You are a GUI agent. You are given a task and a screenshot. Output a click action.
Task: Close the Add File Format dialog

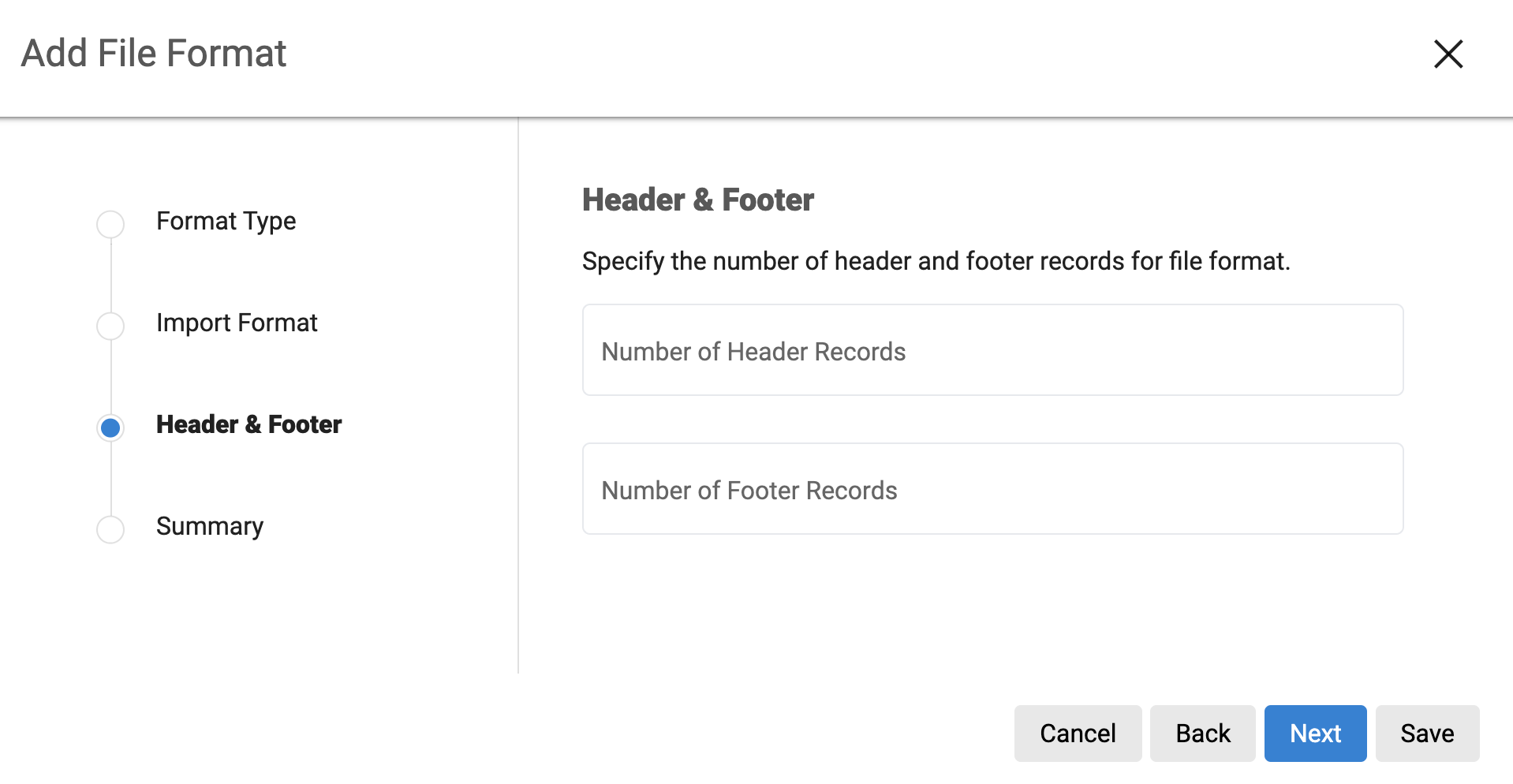pos(1448,54)
